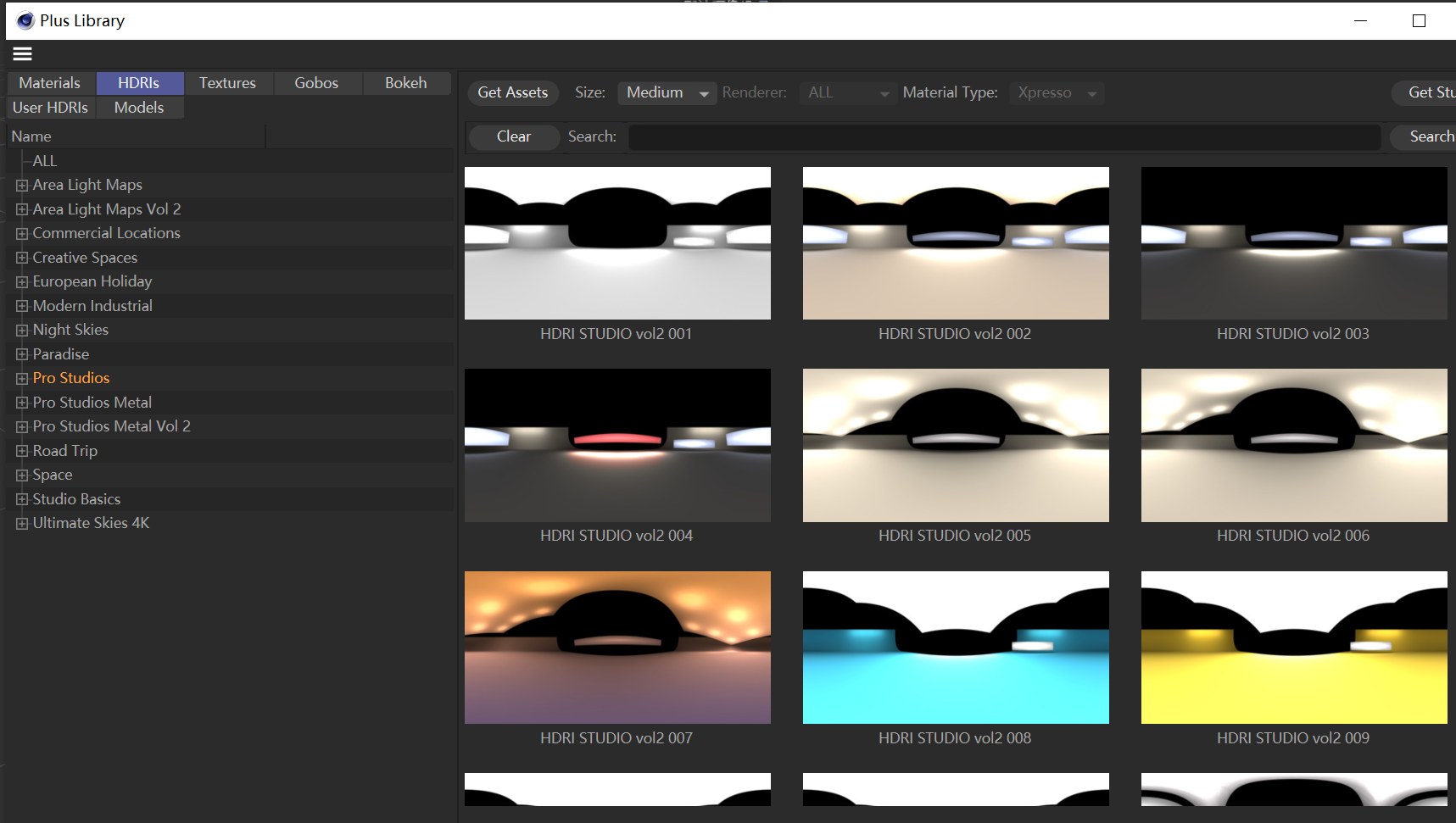
Task: Open the Renderer dropdown showing ALL
Action: tap(847, 92)
